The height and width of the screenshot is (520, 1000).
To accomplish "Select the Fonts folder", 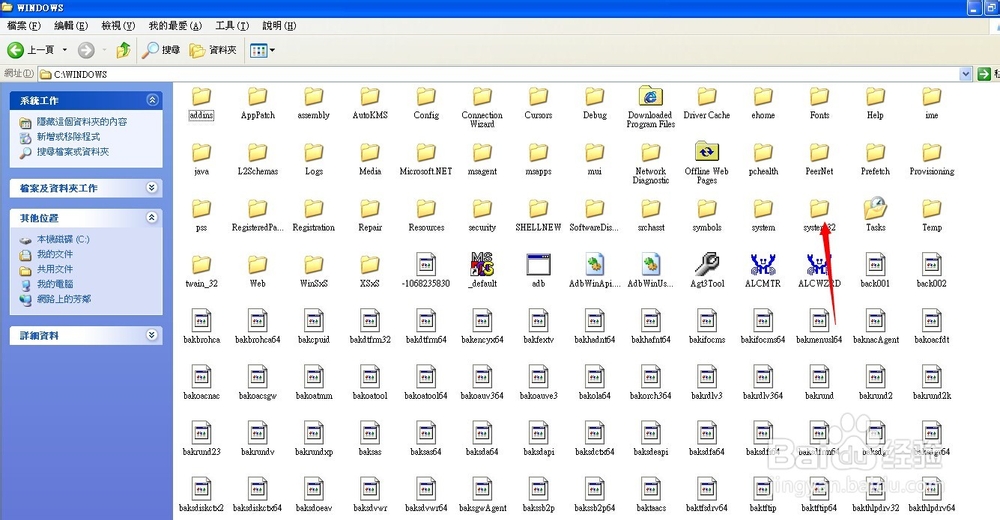I will click(x=819, y=103).
